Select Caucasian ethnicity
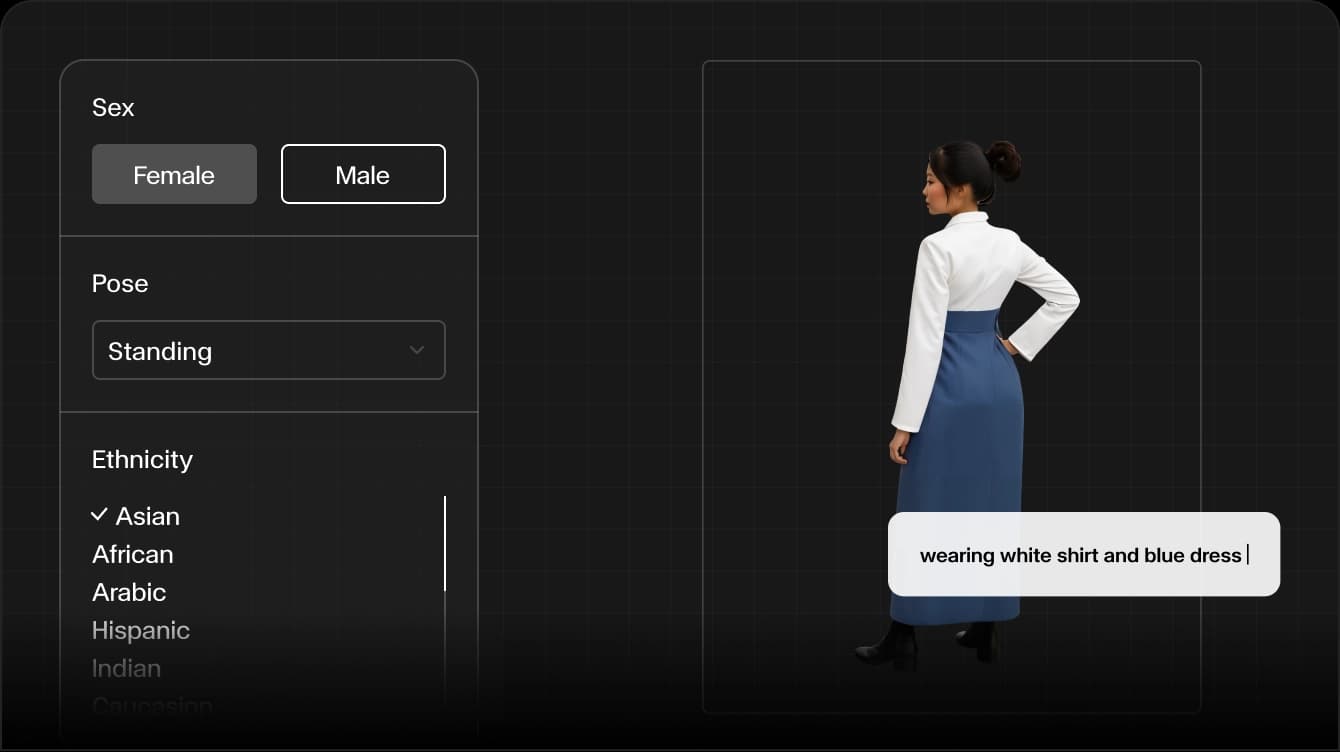Image resolution: width=1340 pixels, height=752 pixels. (152, 705)
